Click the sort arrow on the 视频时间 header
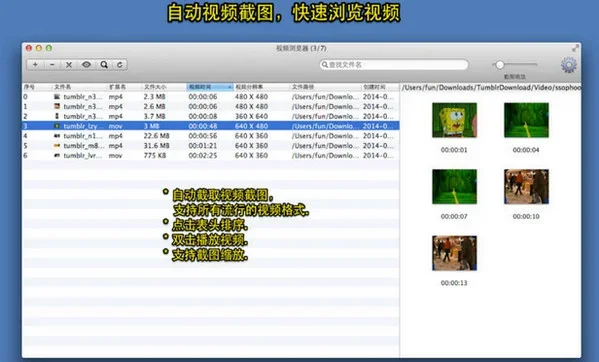This screenshot has width=599, height=362. coord(230,87)
